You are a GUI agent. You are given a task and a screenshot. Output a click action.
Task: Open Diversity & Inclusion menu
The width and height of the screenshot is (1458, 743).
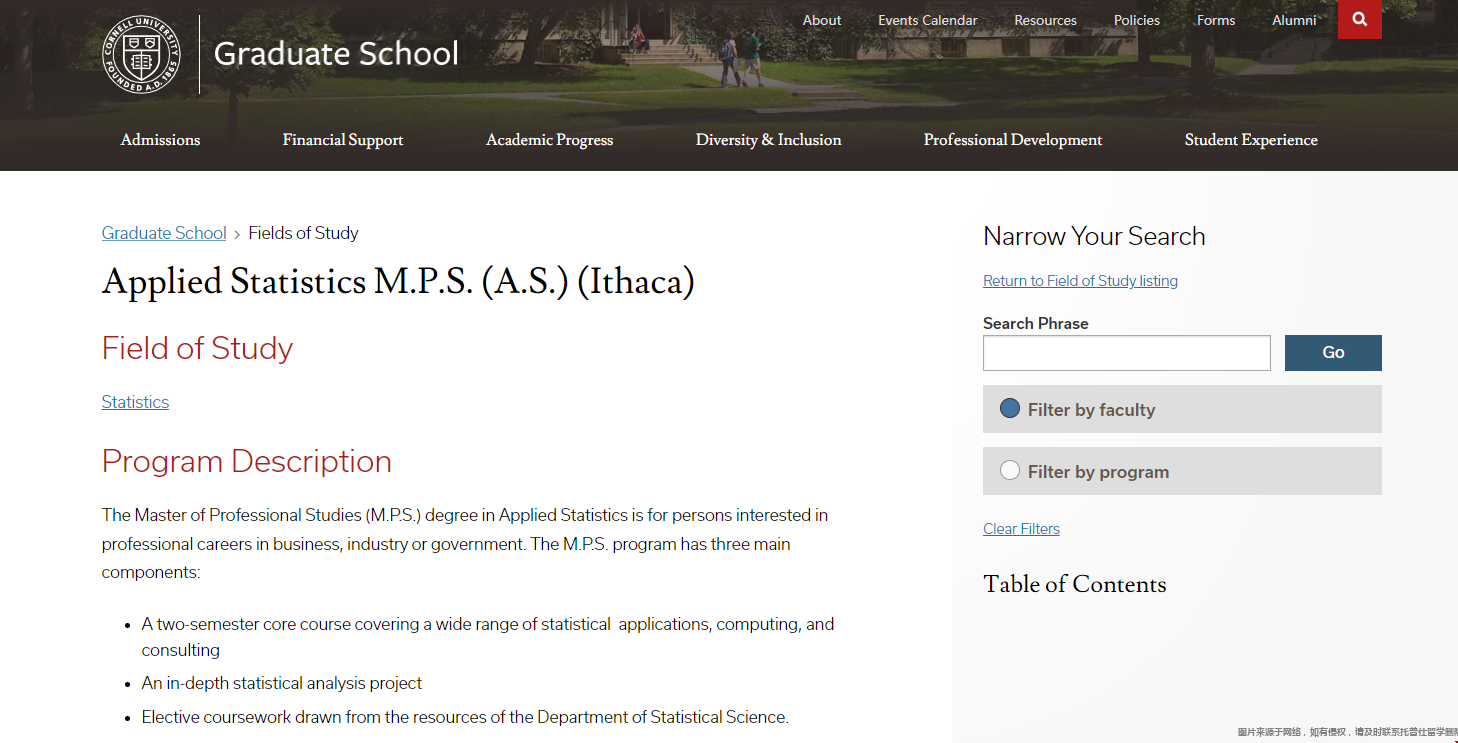[x=768, y=140]
